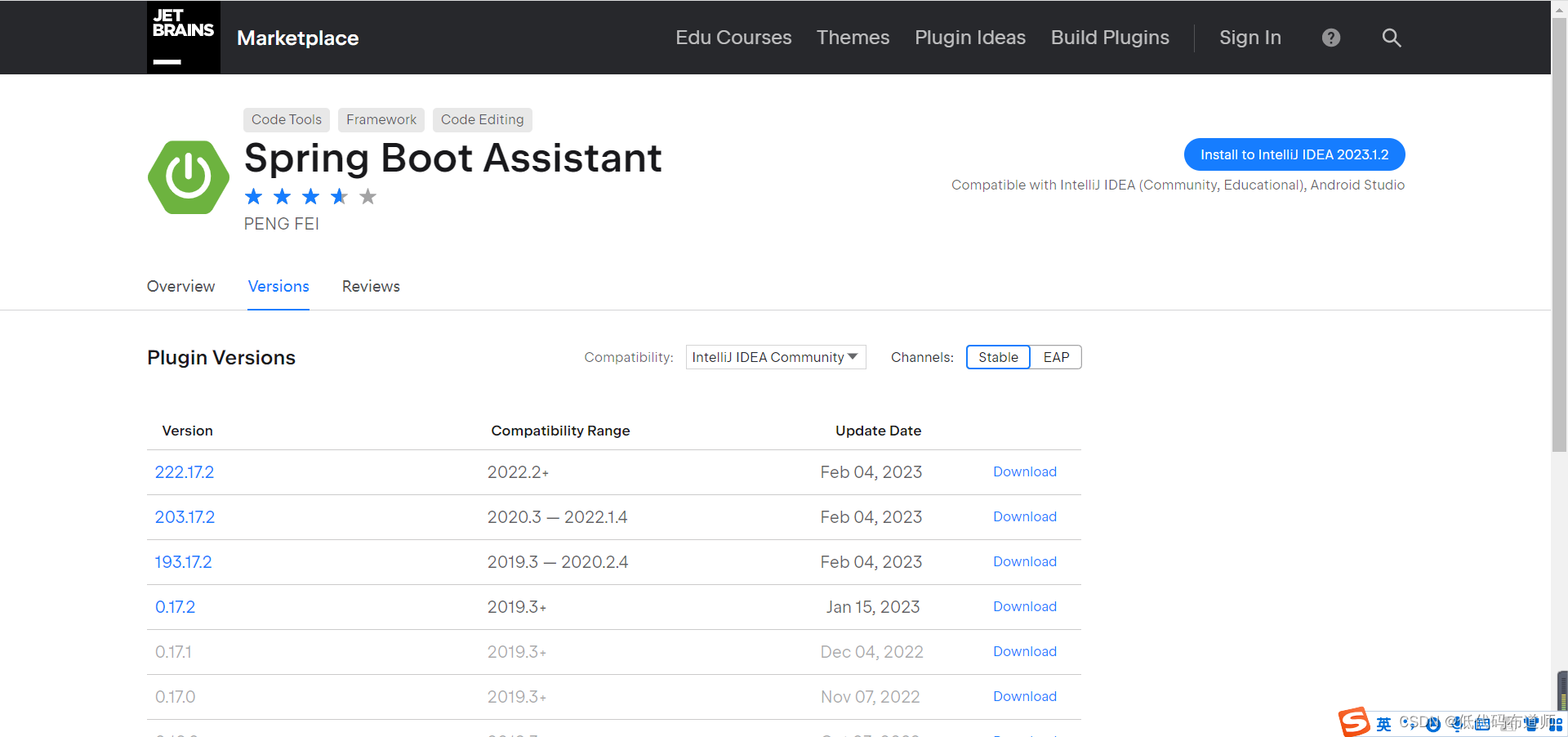Click the star rating under plugin title

pyautogui.click(x=310, y=196)
